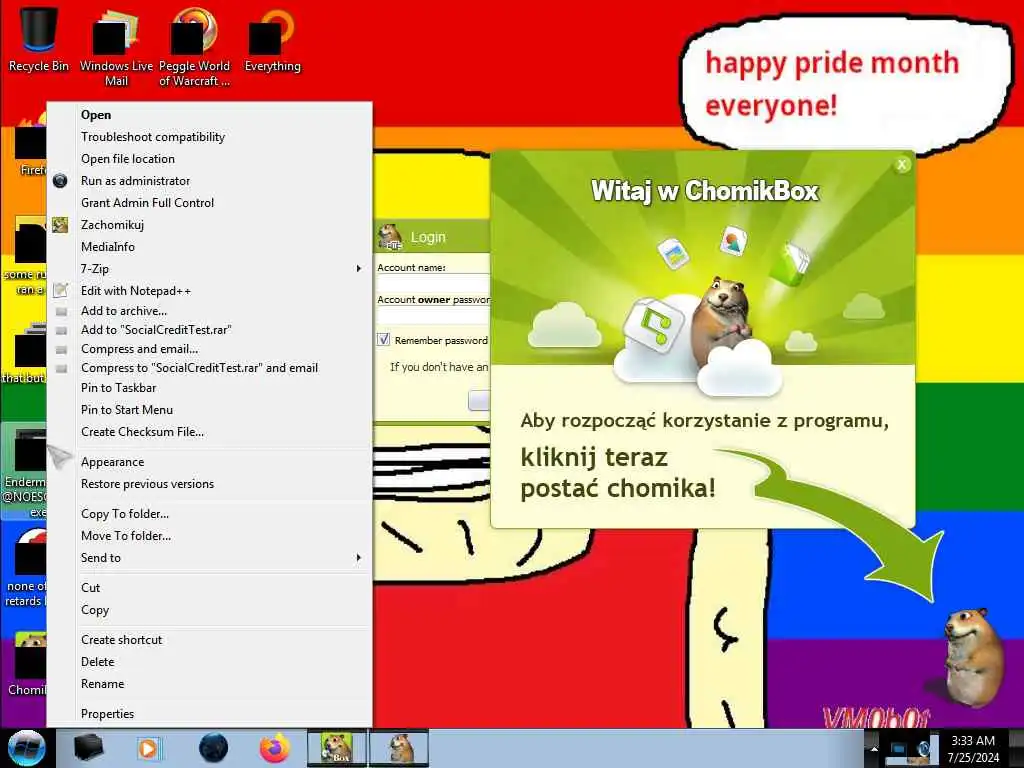Click the archive icon beside Add to archive

tap(61, 312)
